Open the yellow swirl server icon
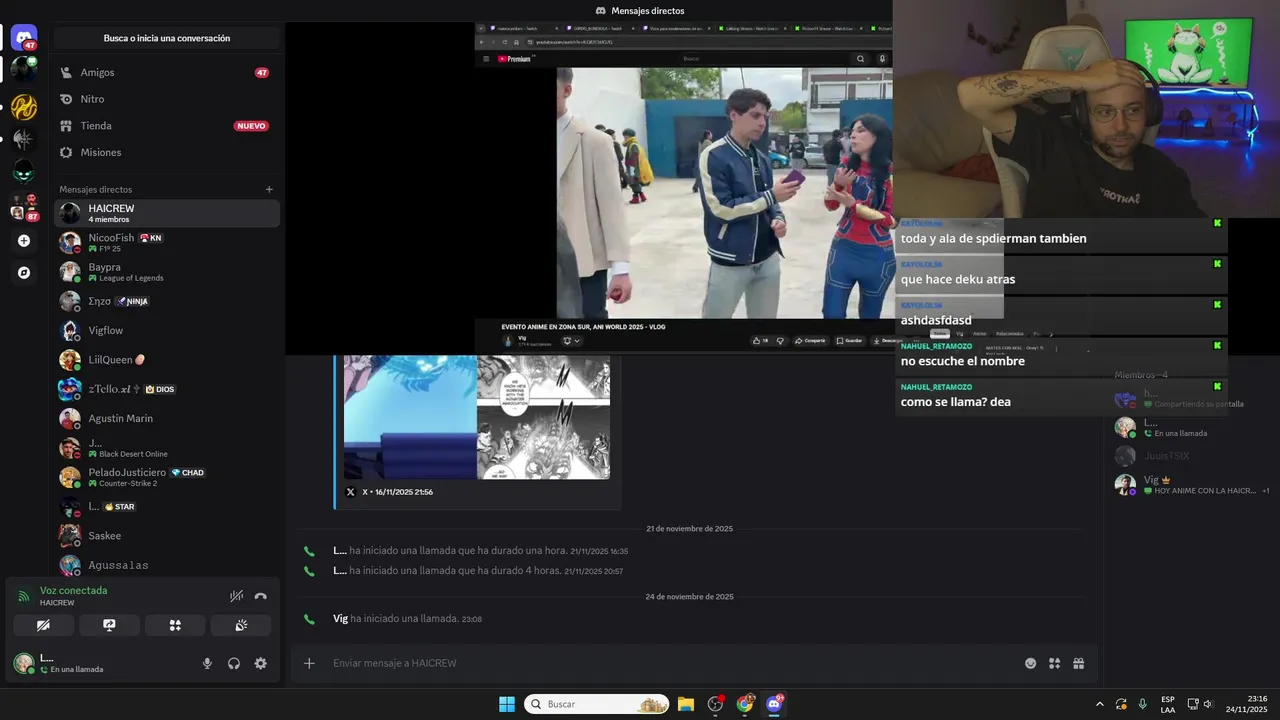The height and width of the screenshot is (720, 1280). click(24, 107)
